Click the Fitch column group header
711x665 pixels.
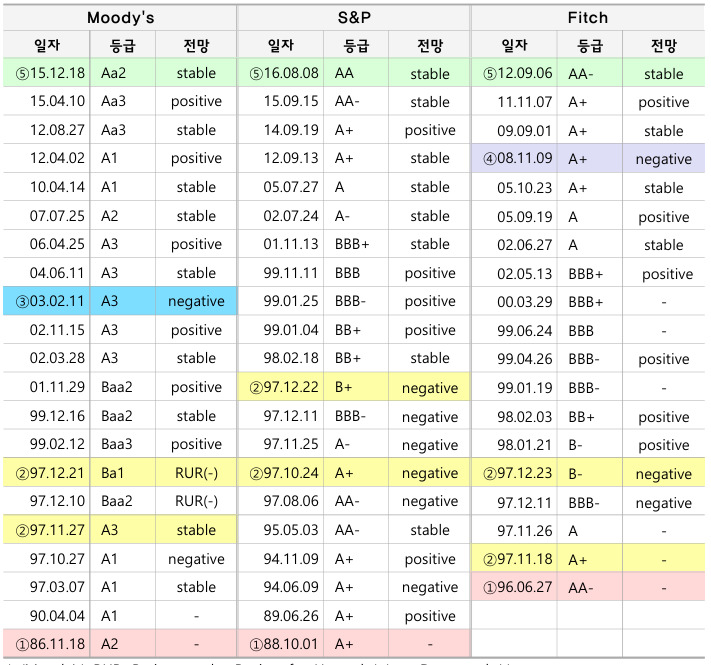587,18
